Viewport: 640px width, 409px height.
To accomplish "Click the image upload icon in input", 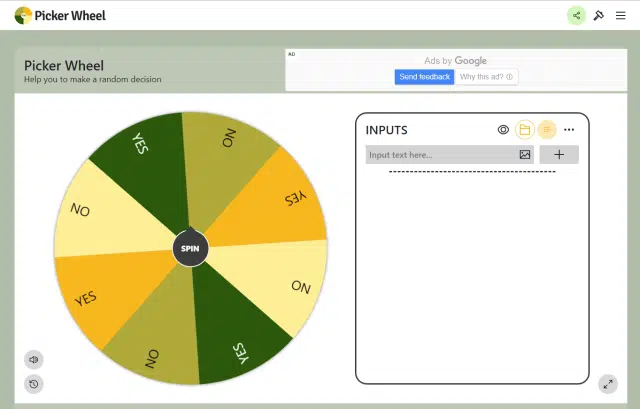I will pos(525,155).
